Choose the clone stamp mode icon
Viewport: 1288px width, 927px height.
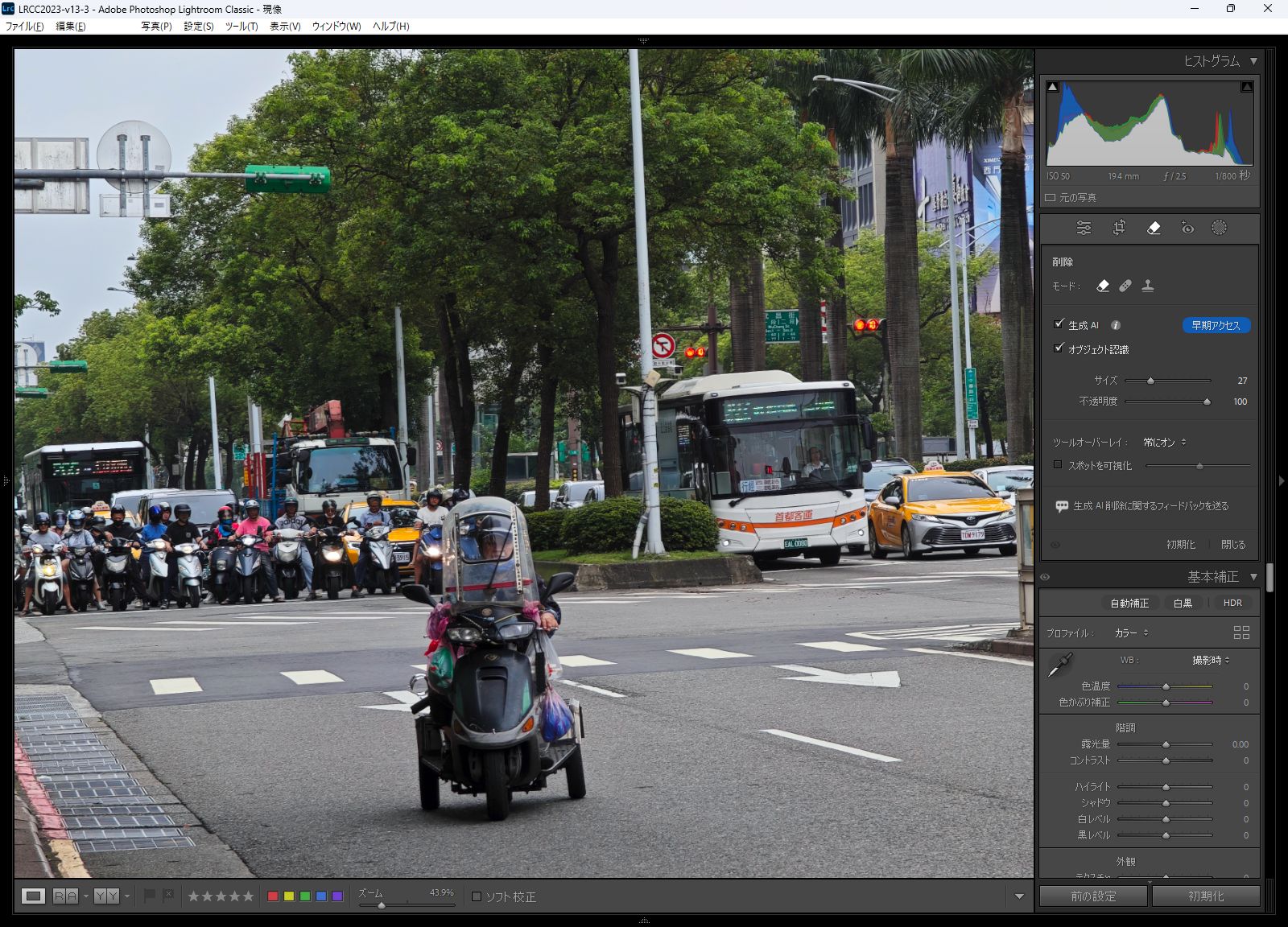point(1148,286)
